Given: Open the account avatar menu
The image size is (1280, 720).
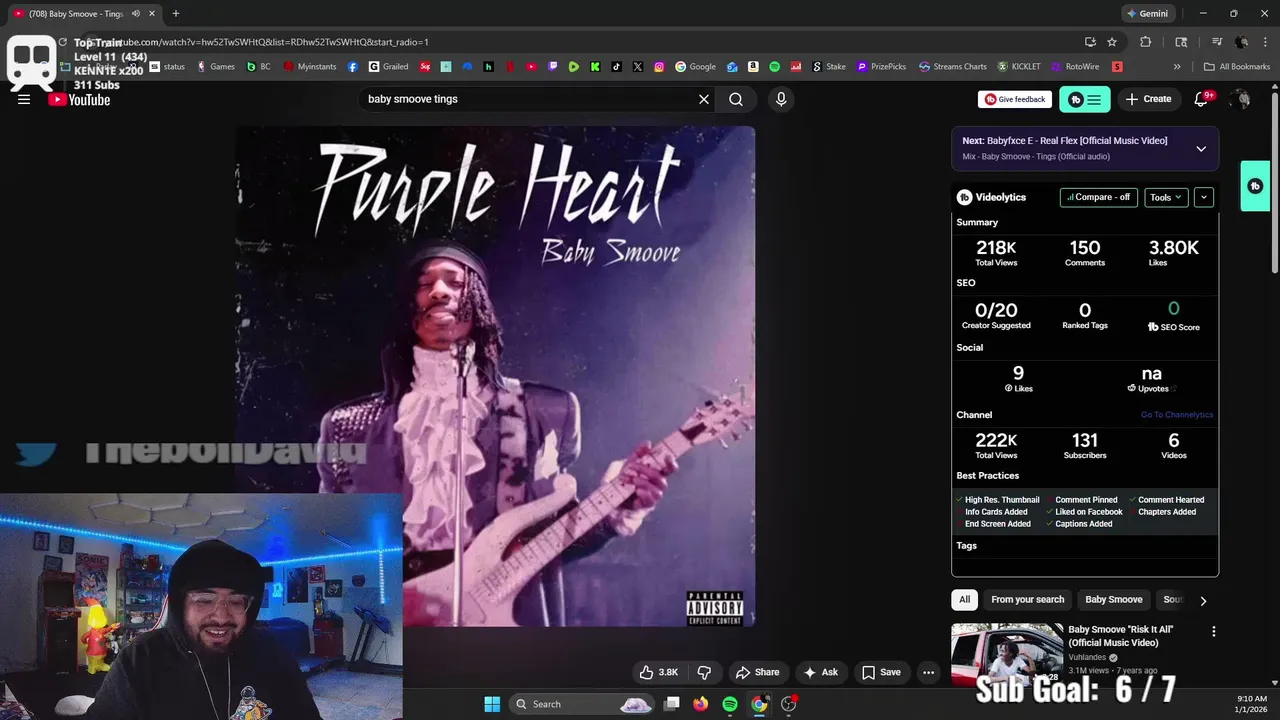Looking at the screenshot, I should coord(1241,99).
